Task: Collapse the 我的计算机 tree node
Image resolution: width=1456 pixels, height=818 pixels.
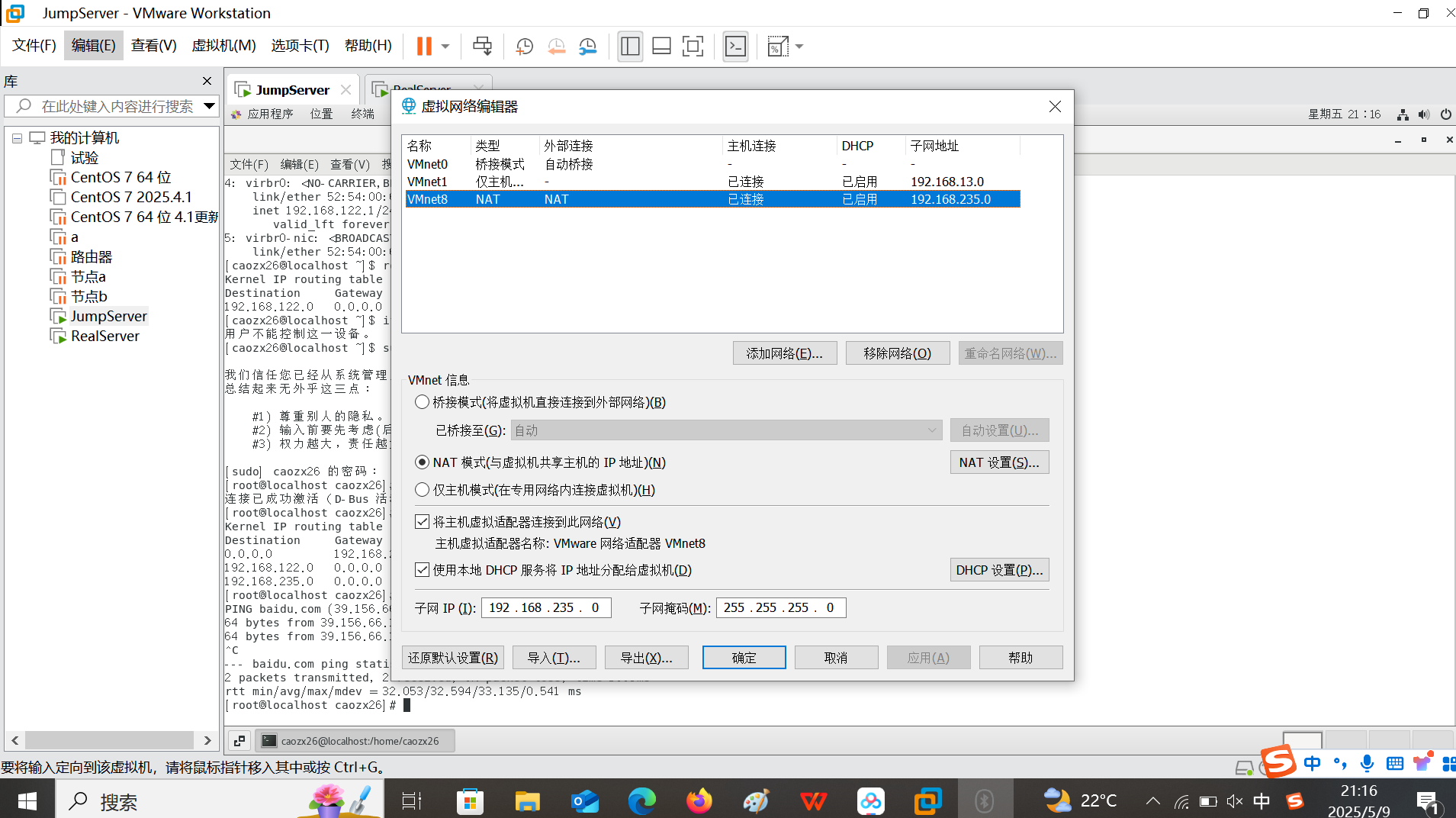Action: point(17,138)
